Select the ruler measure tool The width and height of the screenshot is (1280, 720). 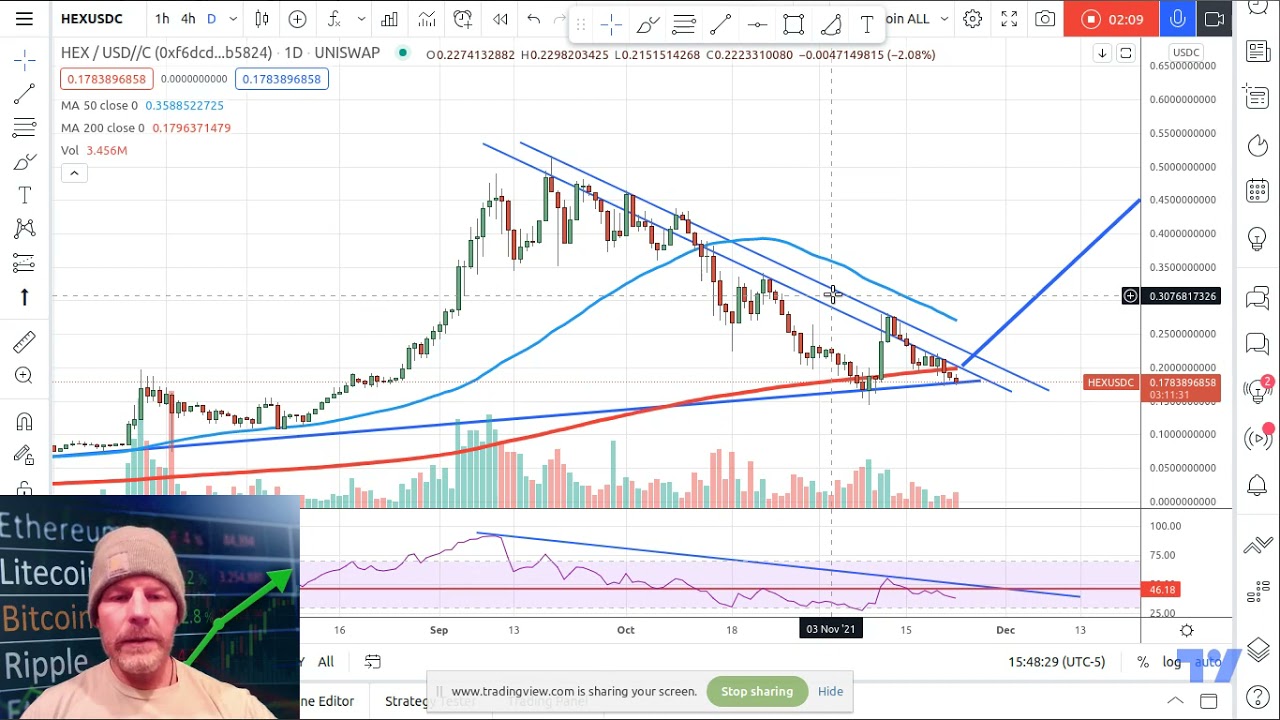click(24, 342)
